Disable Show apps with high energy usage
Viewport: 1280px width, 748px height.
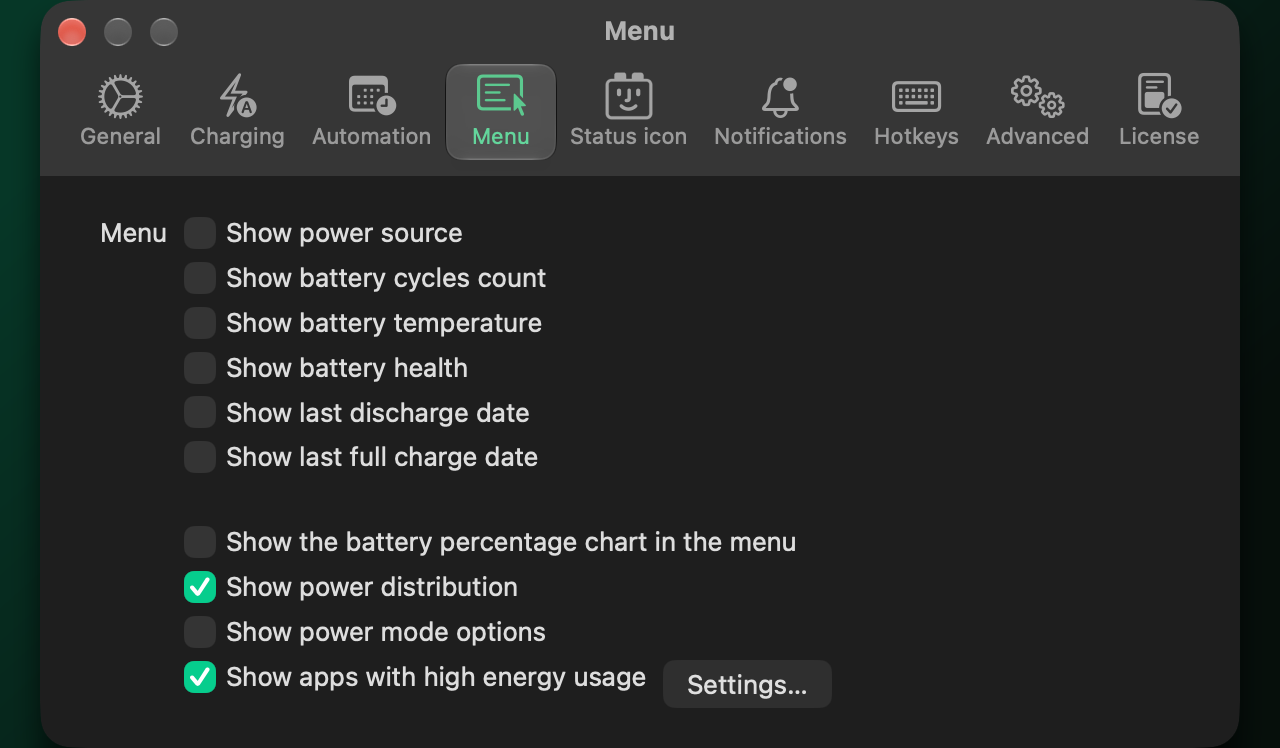[x=200, y=677]
